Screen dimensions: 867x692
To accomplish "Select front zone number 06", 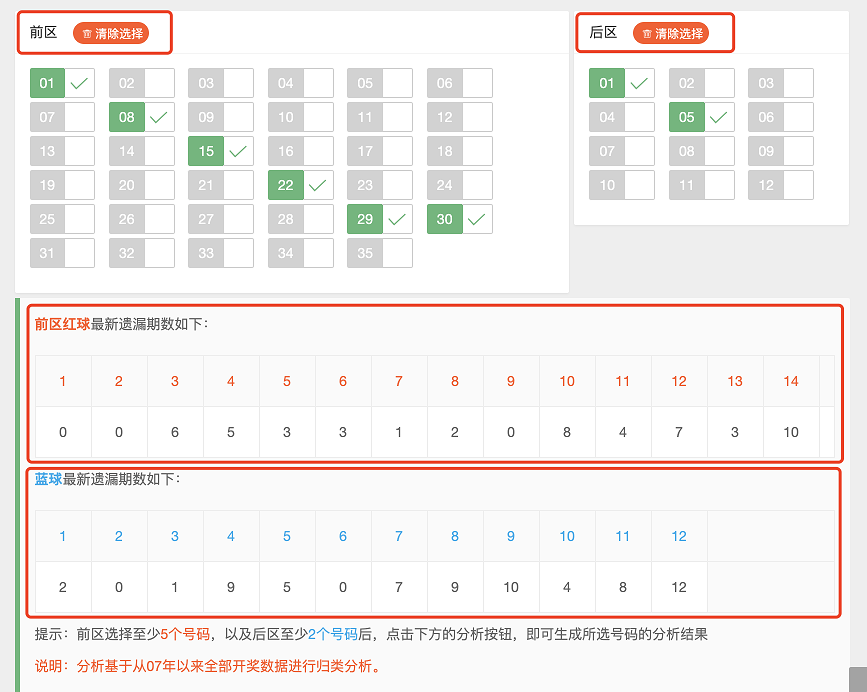I will [x=459, y=83].
